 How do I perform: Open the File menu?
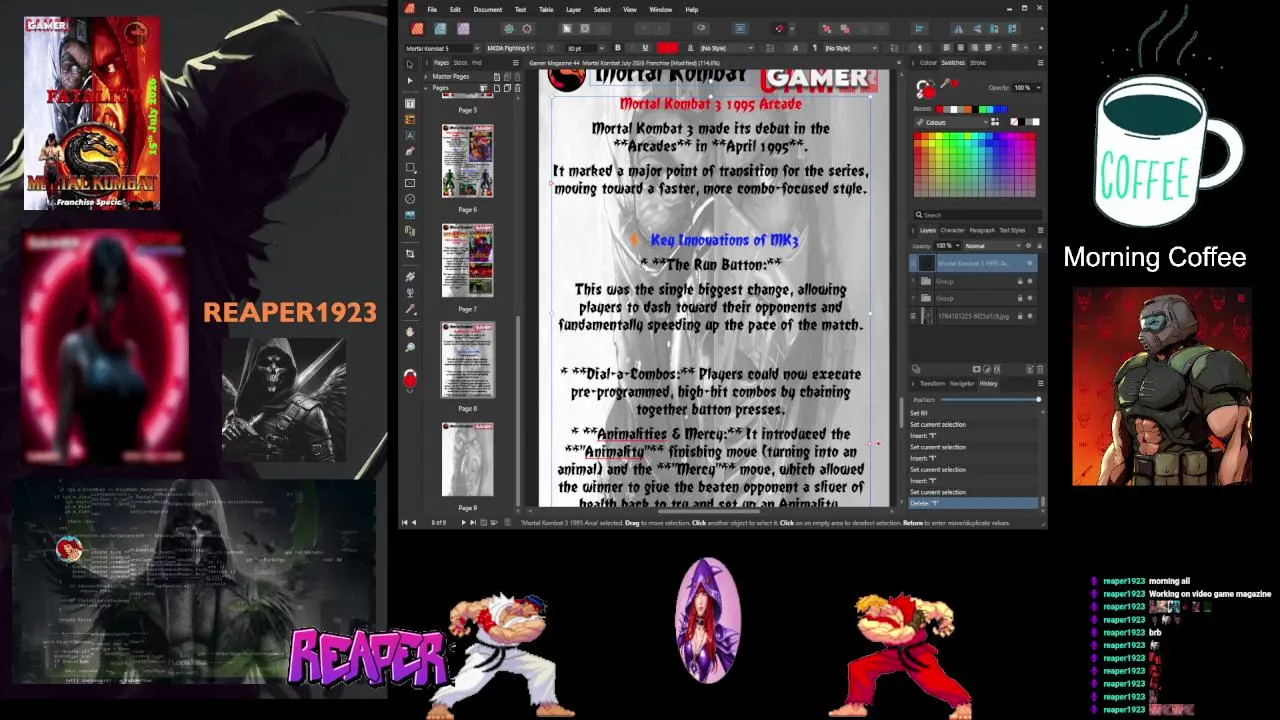coord(432,9)
